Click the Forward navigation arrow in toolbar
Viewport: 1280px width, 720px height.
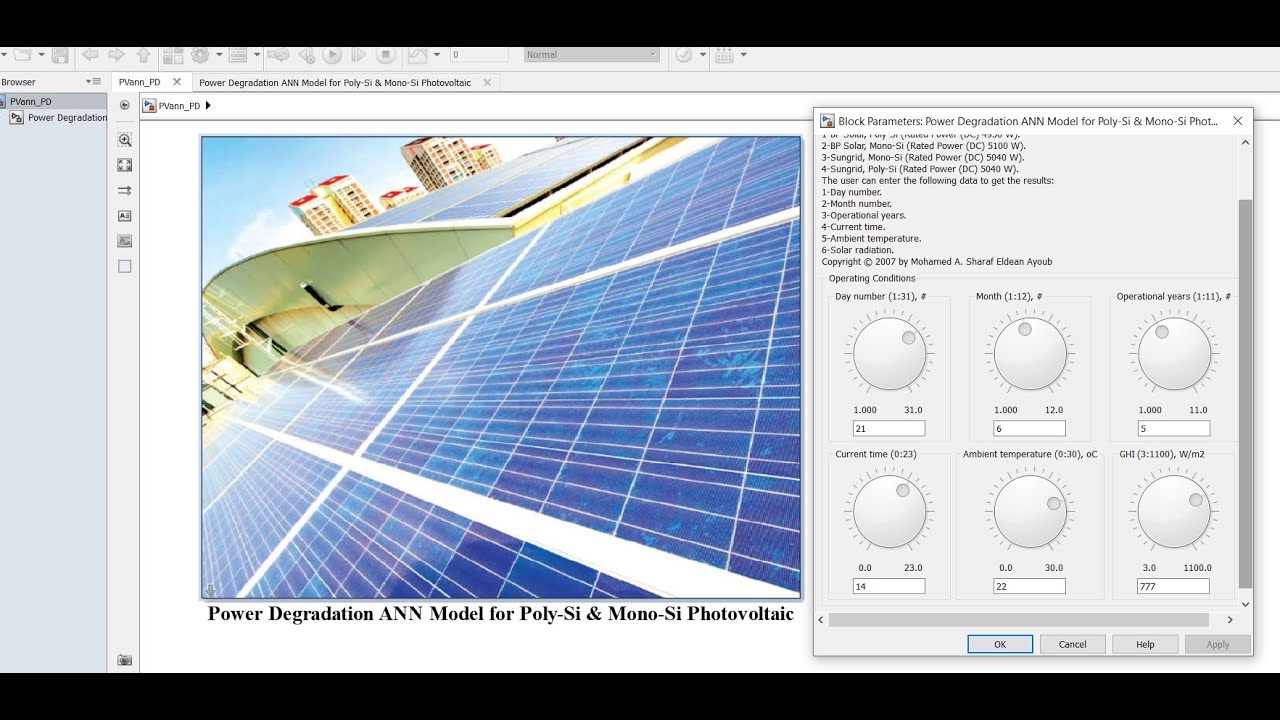116,55
